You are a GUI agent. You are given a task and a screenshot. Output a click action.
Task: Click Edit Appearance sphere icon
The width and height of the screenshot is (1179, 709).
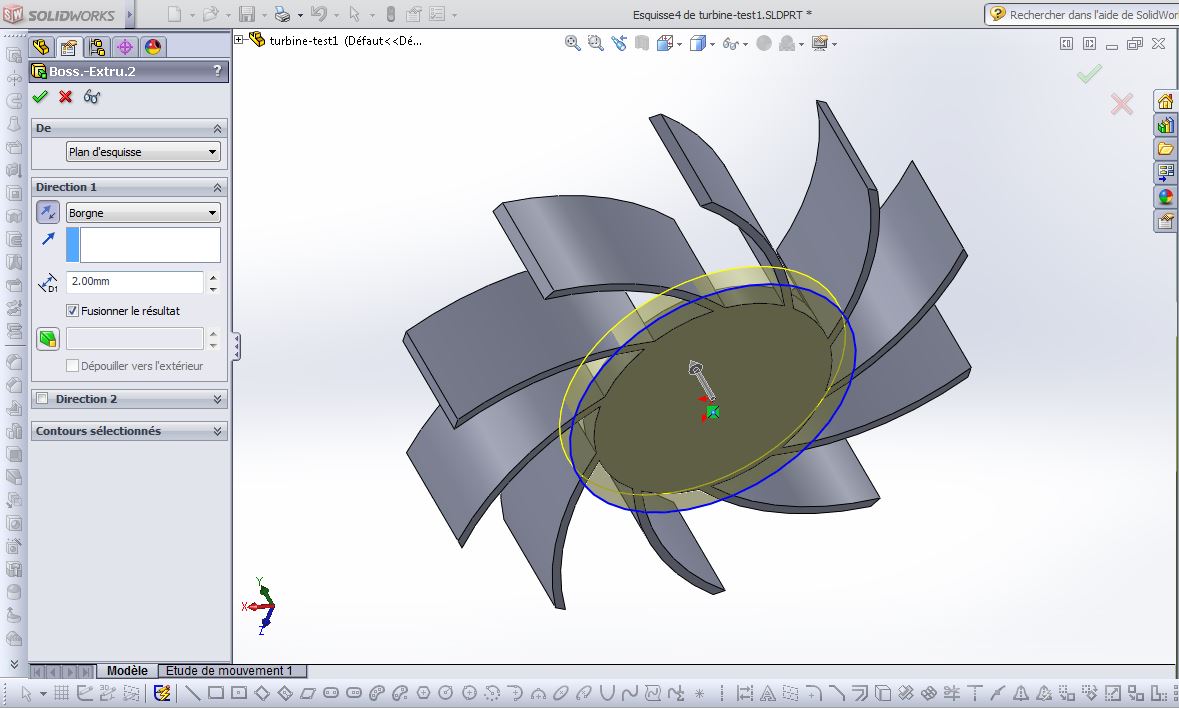coord(764,44)
